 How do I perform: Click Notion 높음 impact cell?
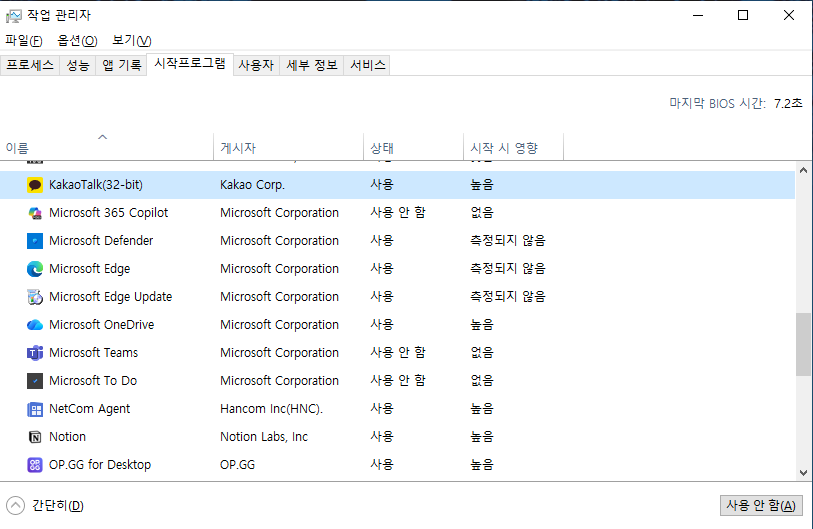click(x=482, y=437)
